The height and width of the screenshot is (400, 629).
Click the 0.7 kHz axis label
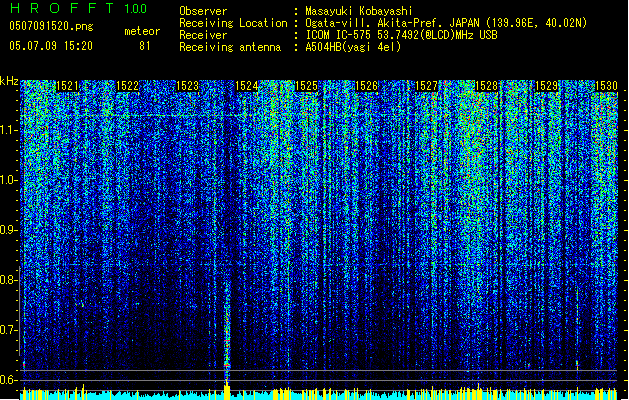tap(8, 330)
